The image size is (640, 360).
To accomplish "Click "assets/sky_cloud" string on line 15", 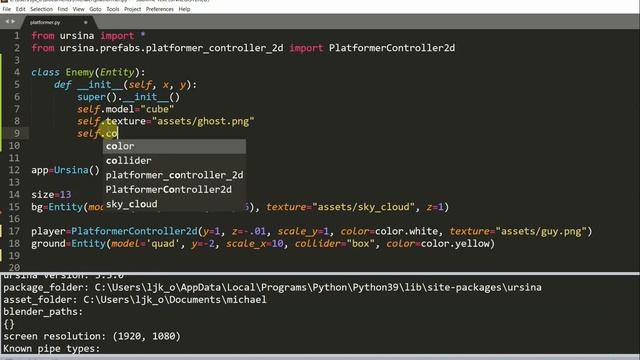I will (x=363, y=207).
